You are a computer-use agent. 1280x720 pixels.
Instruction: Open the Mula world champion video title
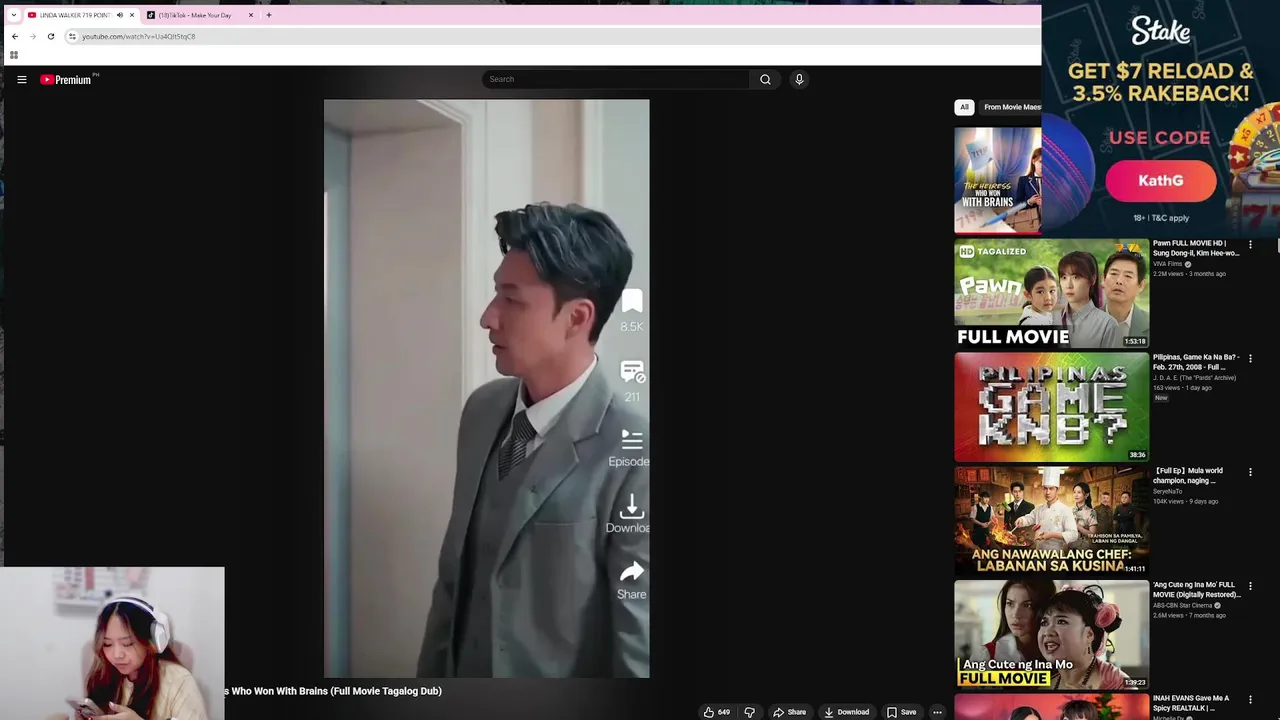pyautogui.click(x=1190, y=476)
